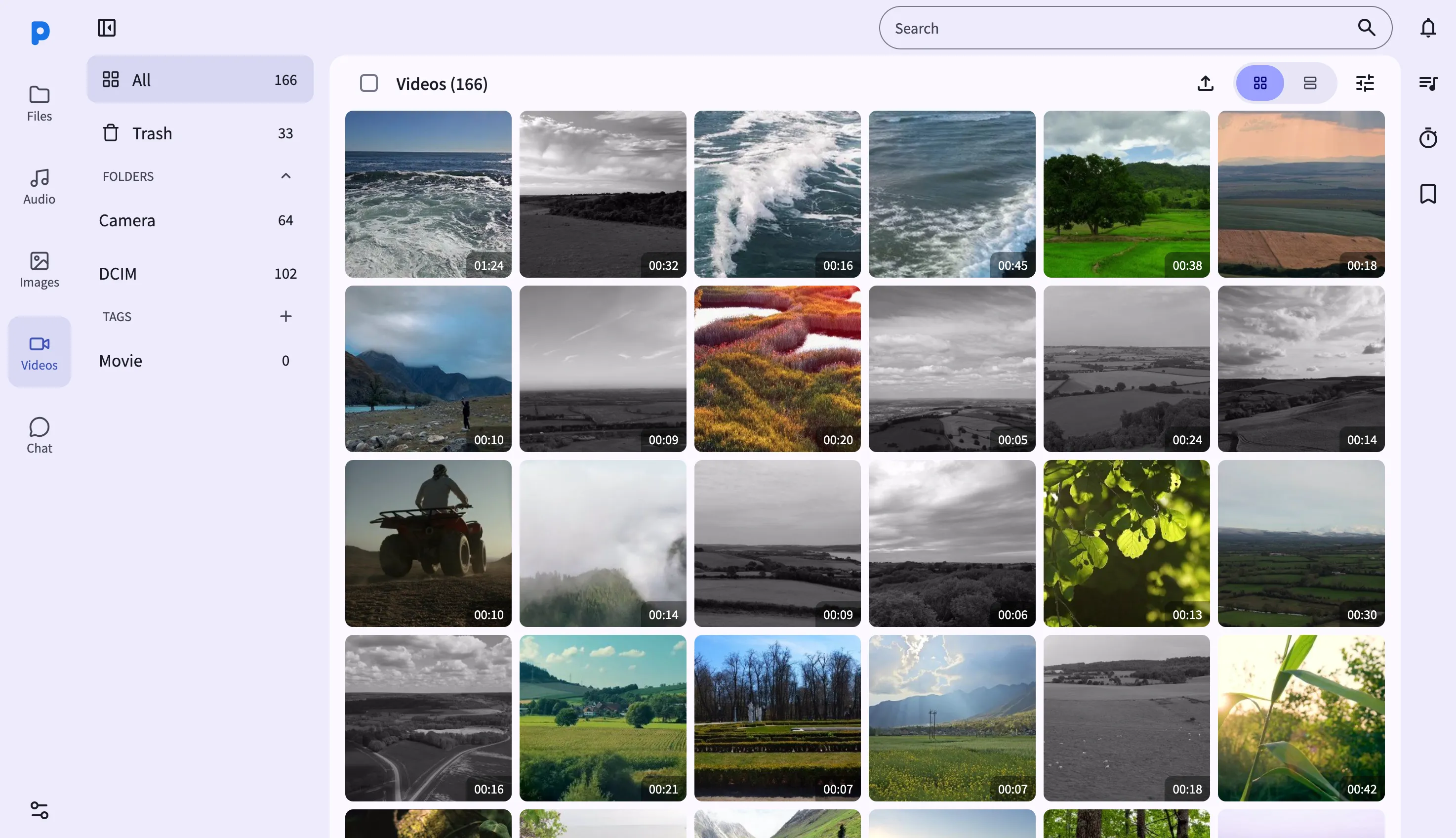Open the 00:20 colorful marsh video
Viewport: 1456px width, 838px height.
[777, 369]
